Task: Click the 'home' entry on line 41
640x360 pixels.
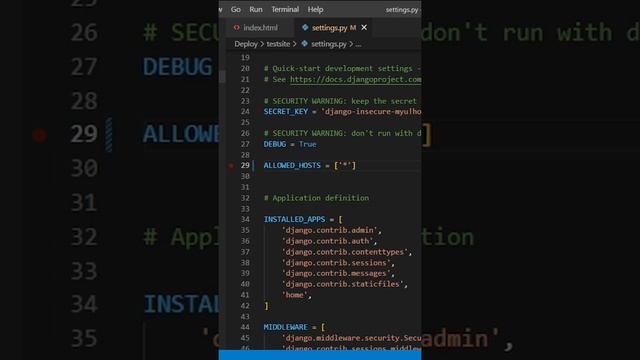Action: (x=294, y=295)
